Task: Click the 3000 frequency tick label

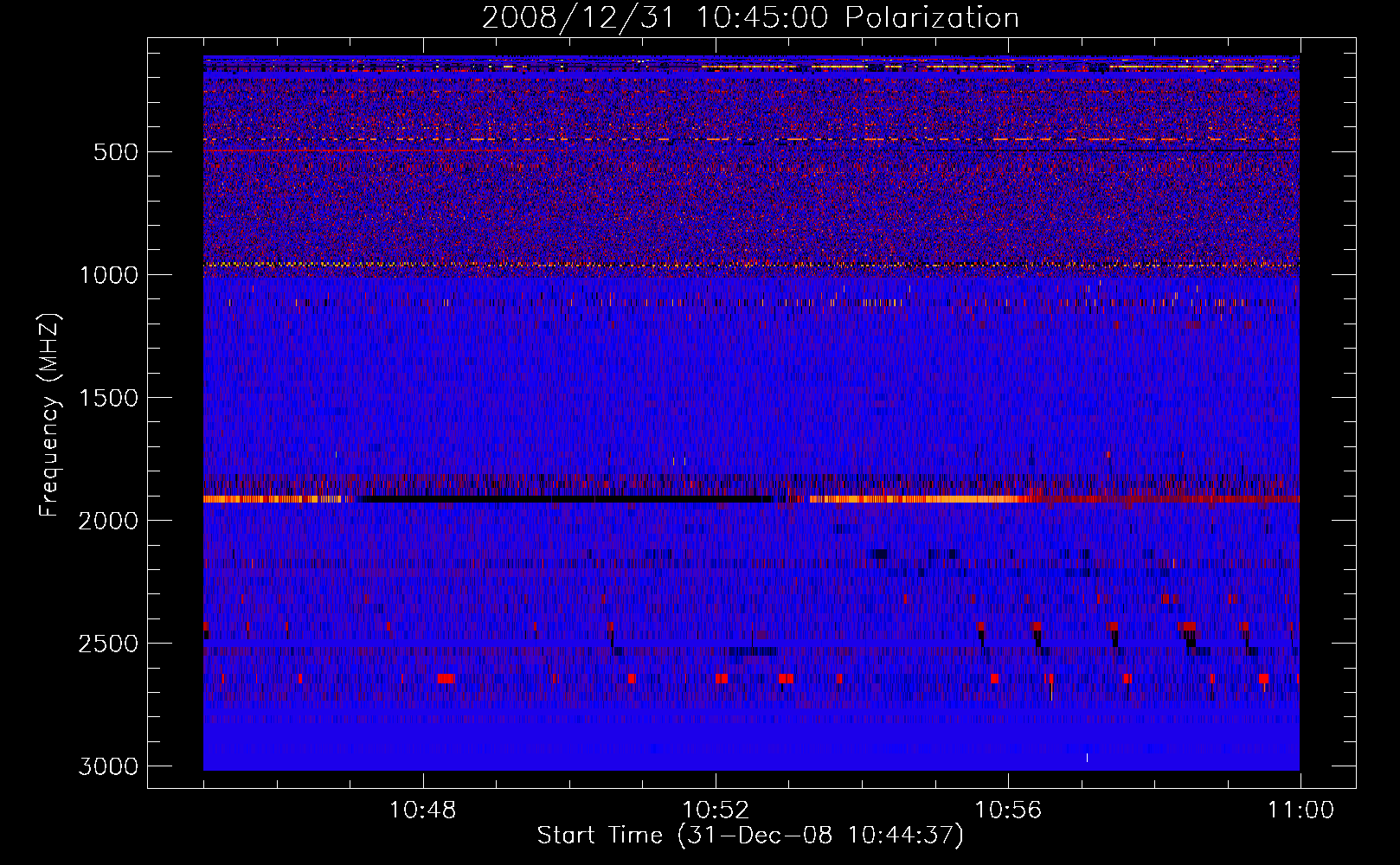Action: pyautogui.click(x=108, y=766)
